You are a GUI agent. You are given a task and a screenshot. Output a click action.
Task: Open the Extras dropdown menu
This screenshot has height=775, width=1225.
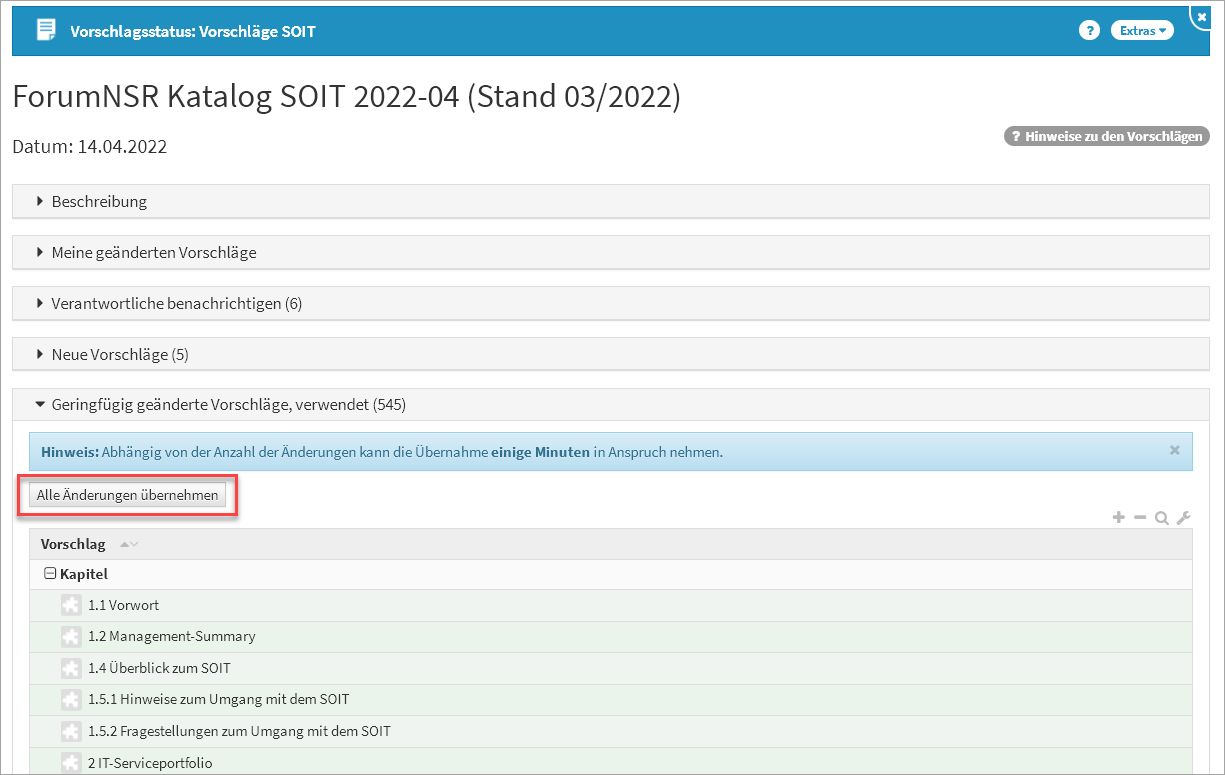(x=1142, y=31)
